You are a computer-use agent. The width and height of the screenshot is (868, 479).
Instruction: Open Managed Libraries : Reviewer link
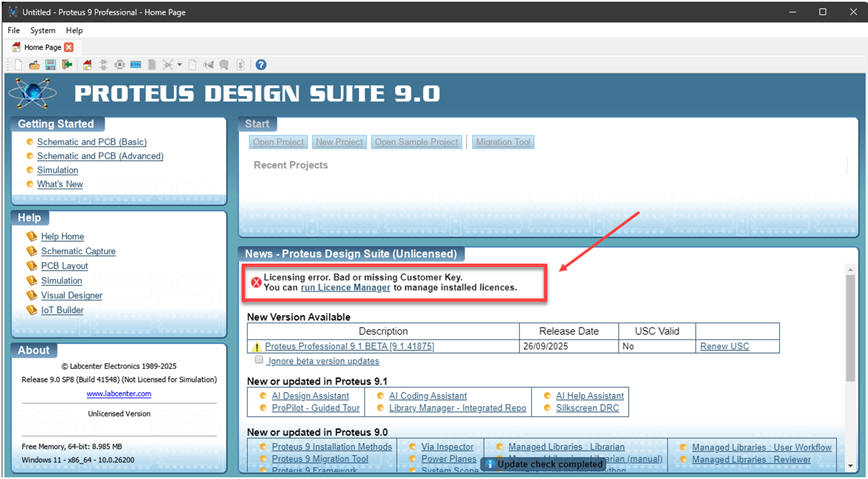tap(751, 460)
